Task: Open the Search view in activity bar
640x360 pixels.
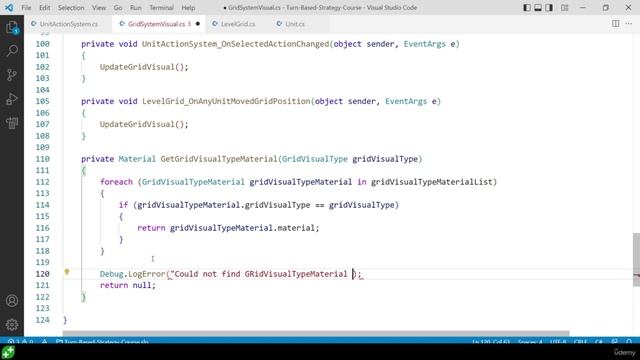Action: [12, 51]
